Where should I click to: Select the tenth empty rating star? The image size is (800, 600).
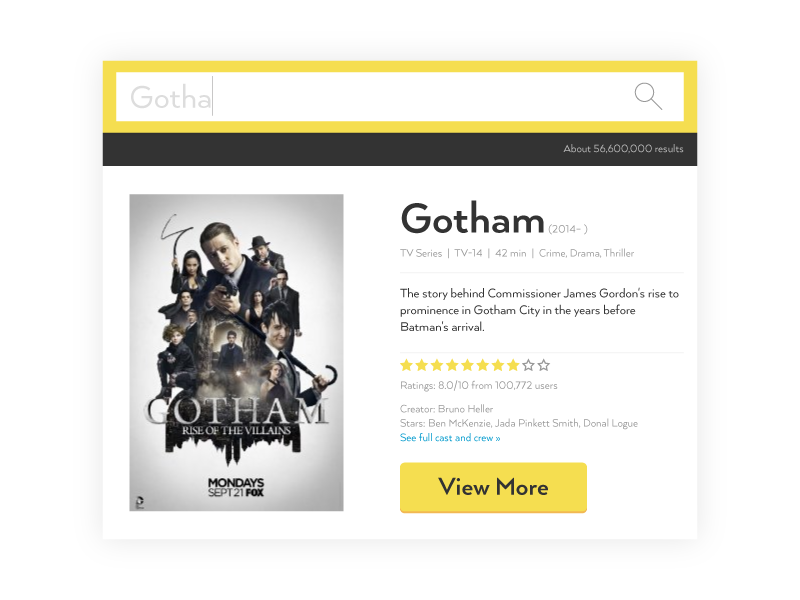(x=544, y=365)
